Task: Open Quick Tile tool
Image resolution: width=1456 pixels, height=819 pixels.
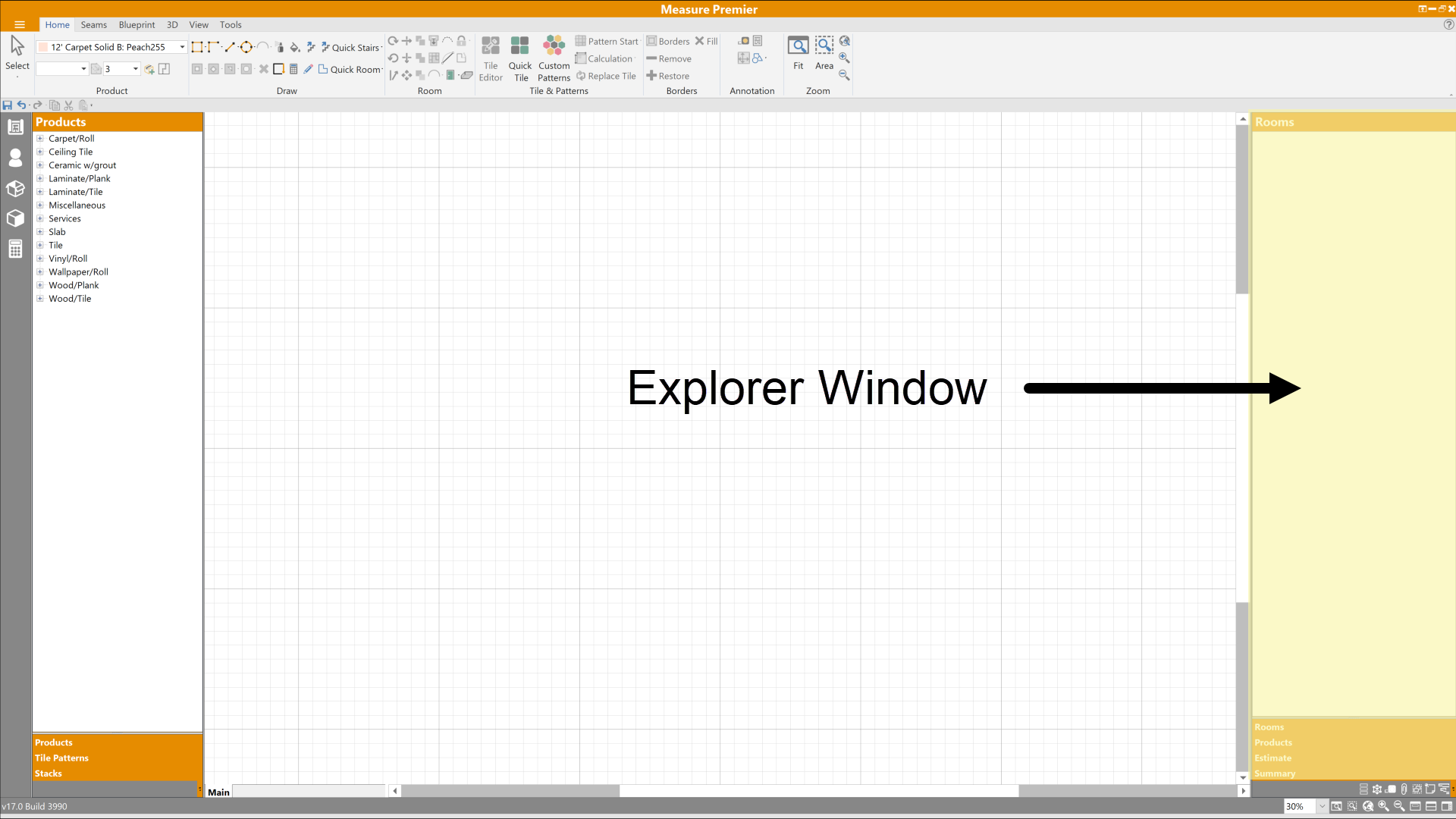Action: tap(520, 59)
